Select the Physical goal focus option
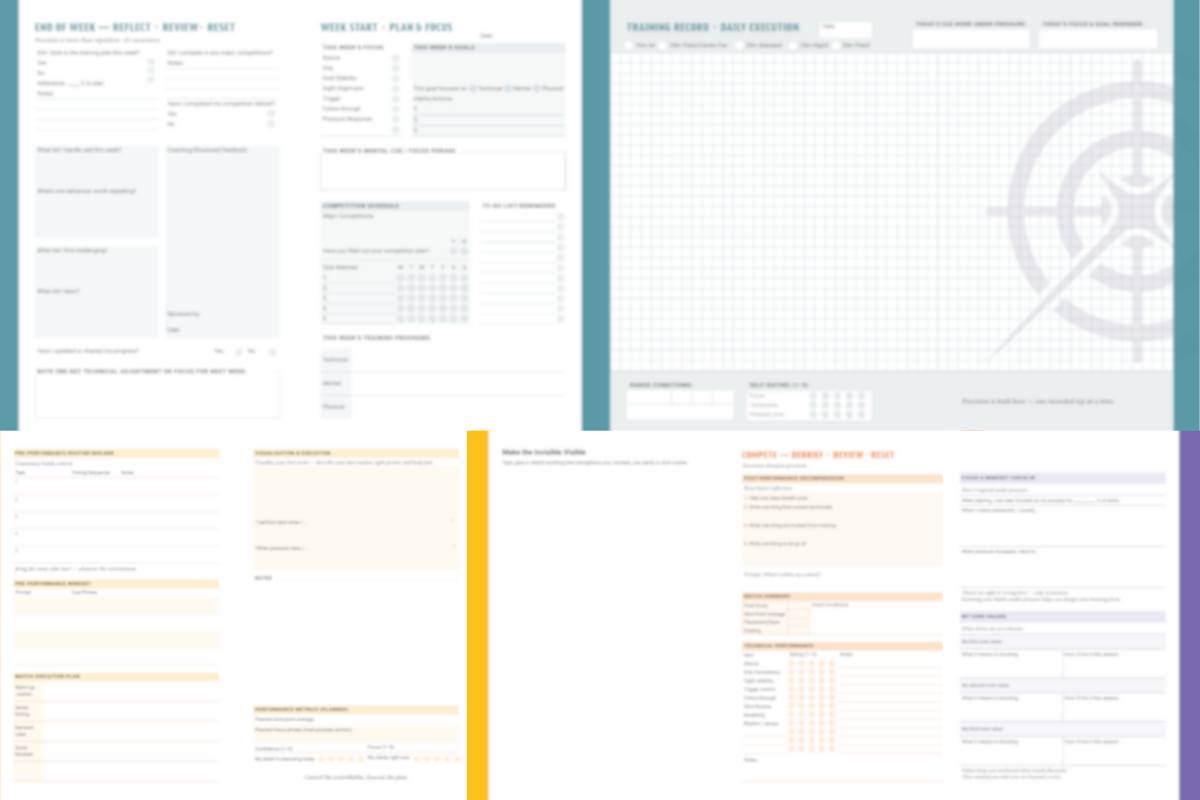This screenshot has height=800, width=1200. pos(538,89)
